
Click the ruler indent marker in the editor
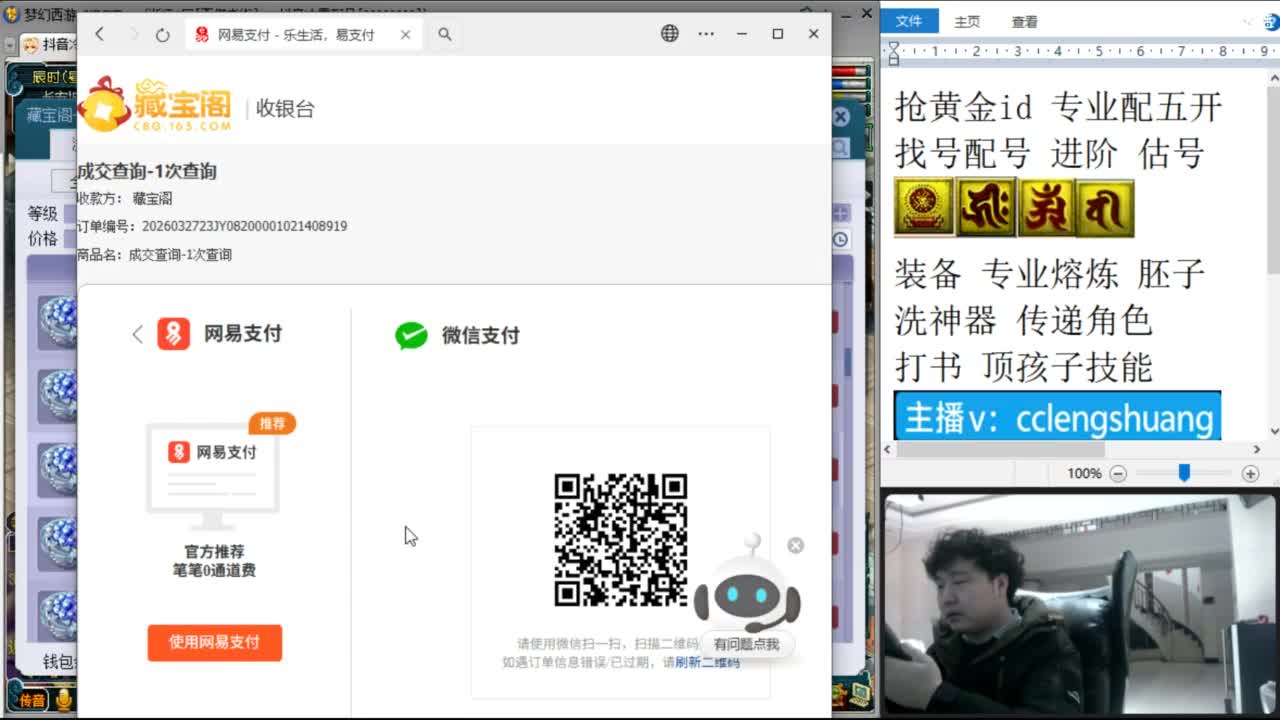[893, 53]
